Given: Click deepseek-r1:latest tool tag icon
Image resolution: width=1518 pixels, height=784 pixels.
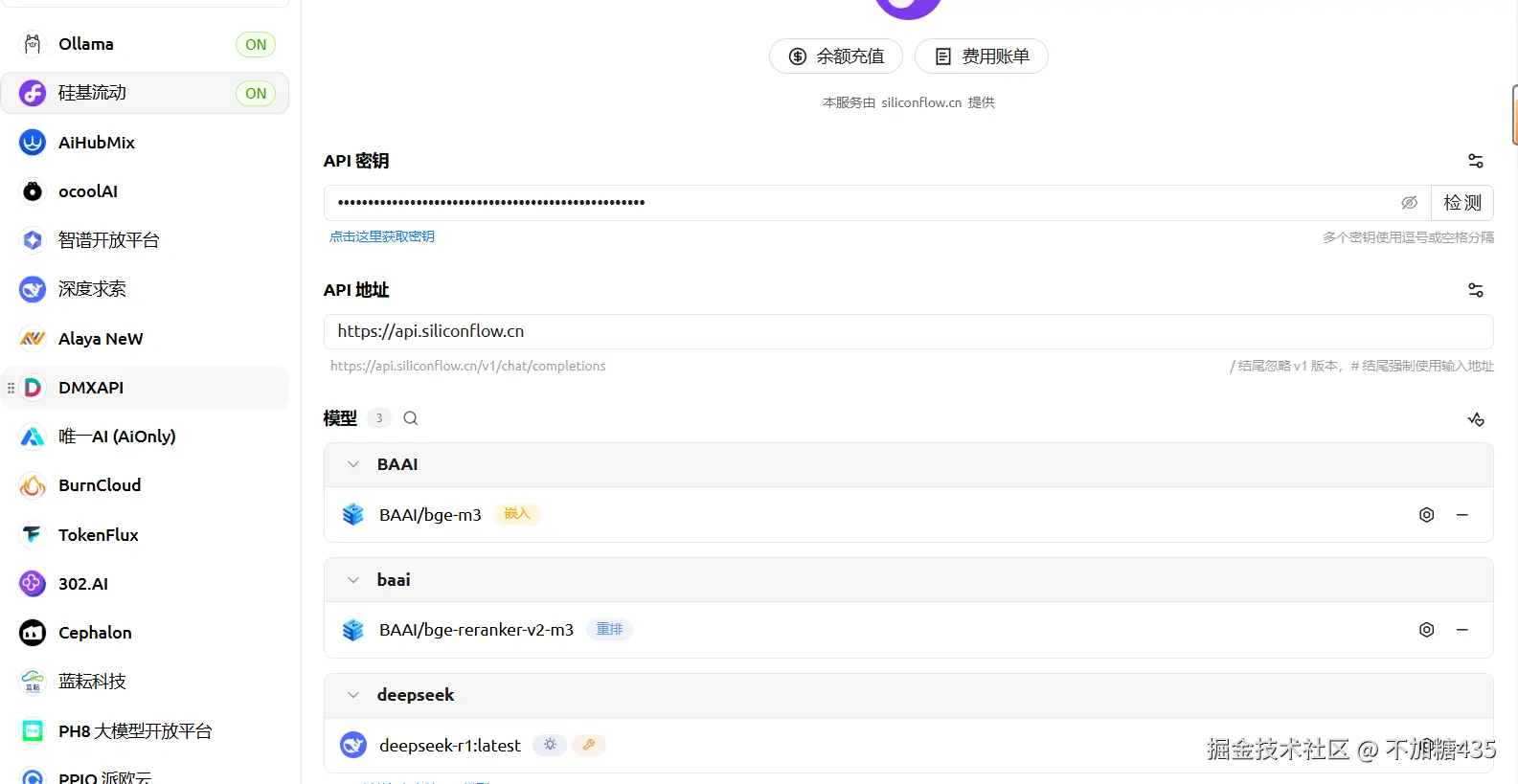Looking at the screenshot, I should (x=589, y=745).
